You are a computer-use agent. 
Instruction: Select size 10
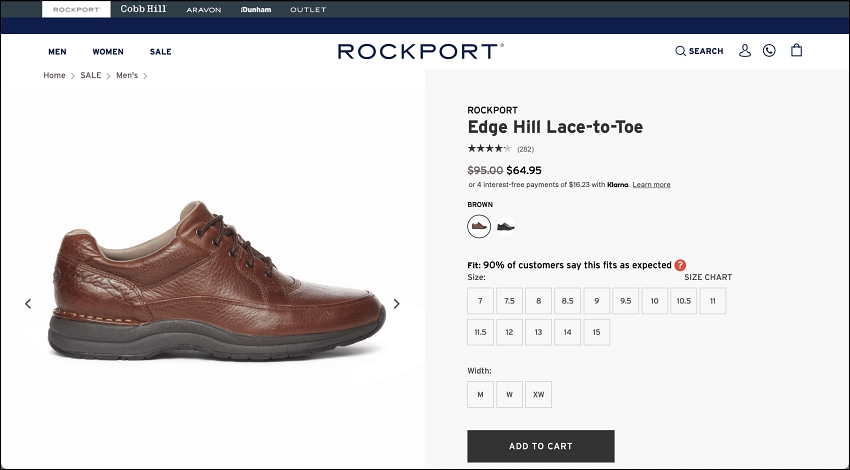pos(654,301)
